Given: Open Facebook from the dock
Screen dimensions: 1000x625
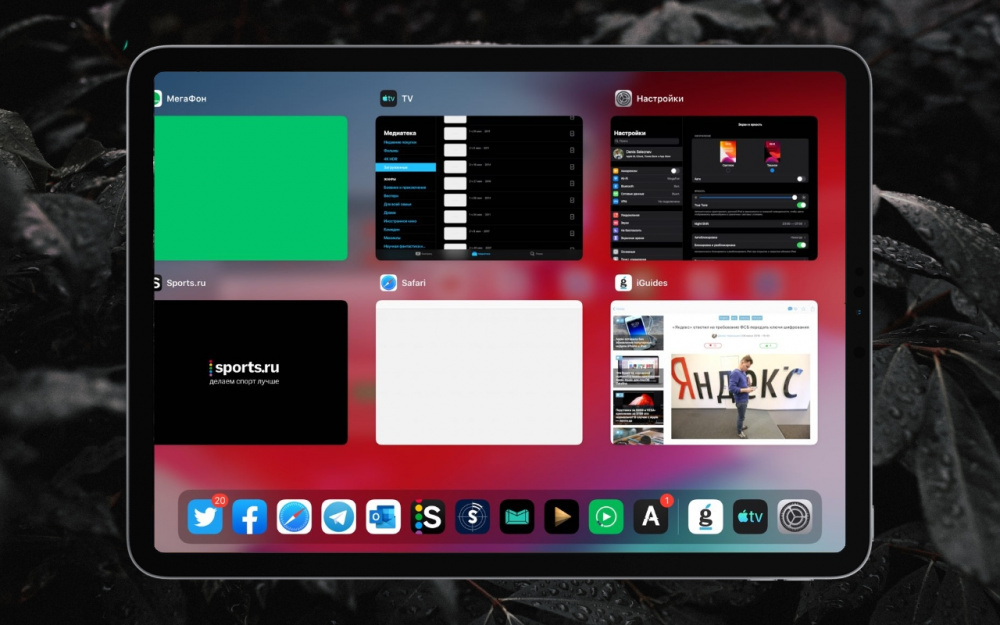Looking at the screenshot, I should coord(249,516).
